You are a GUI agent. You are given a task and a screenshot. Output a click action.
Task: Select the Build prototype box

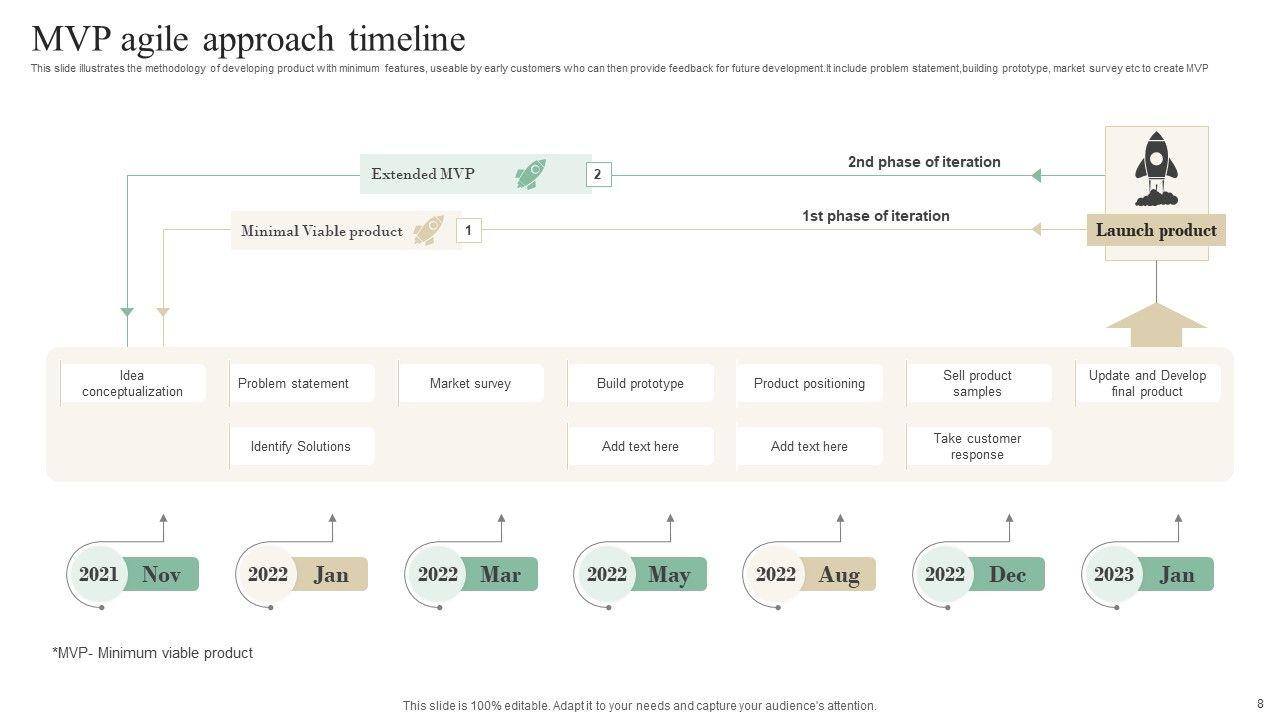641,384
